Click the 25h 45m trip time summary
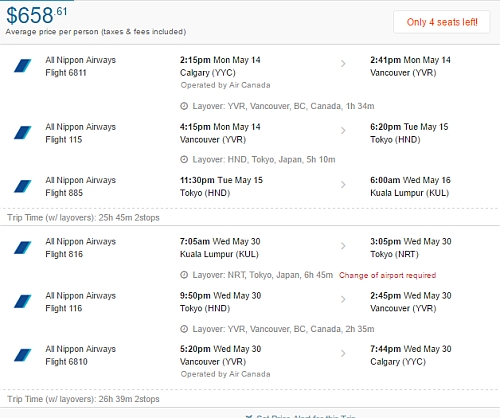 83,218
